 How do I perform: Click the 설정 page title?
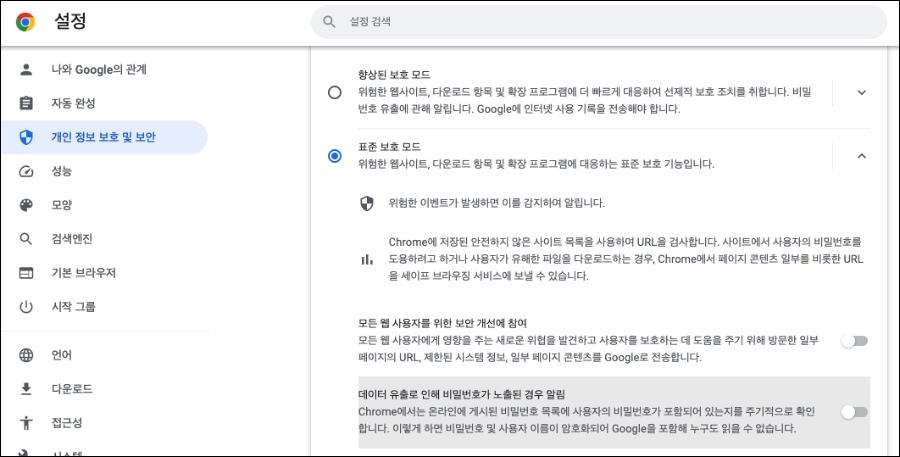coord(71,22)
